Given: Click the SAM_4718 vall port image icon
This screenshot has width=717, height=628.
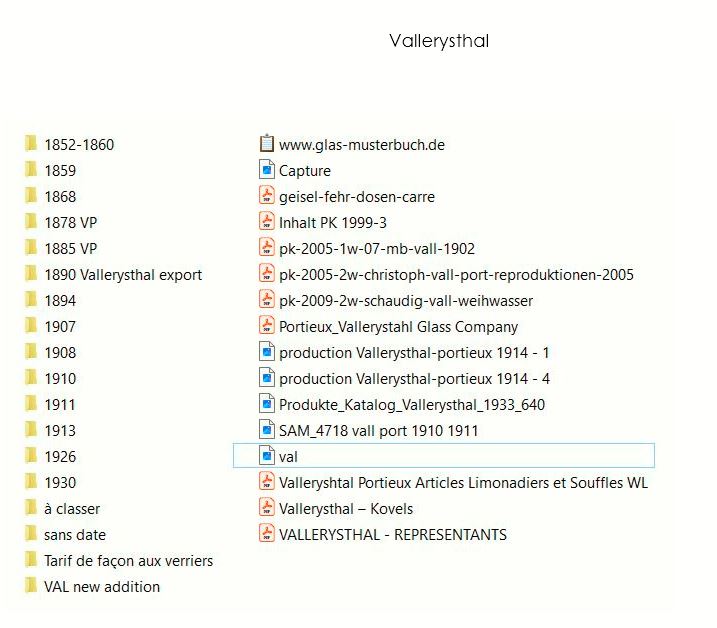Looking at the screenshot, I should coord(266,430).
